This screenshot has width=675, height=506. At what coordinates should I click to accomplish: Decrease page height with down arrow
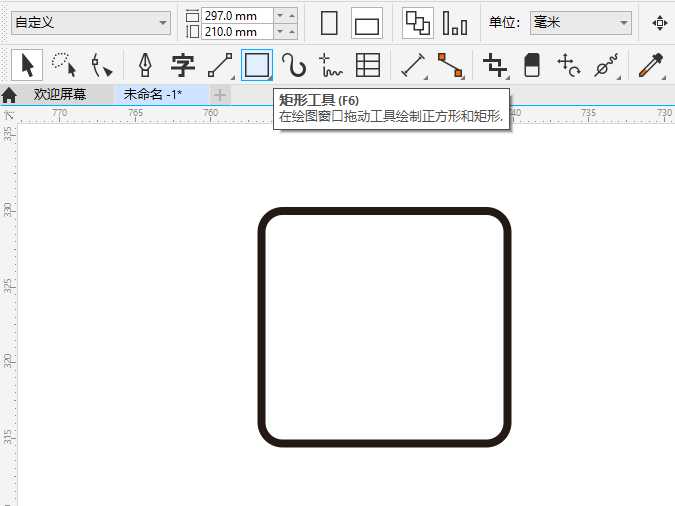[x=280, y=31]
